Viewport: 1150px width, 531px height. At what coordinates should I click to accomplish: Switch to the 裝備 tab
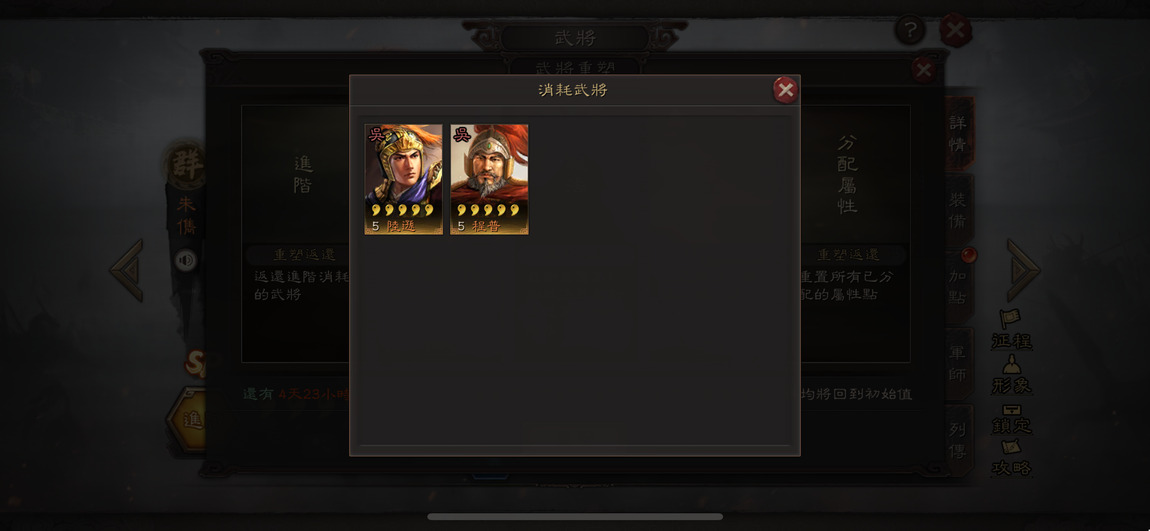[958, 210]
